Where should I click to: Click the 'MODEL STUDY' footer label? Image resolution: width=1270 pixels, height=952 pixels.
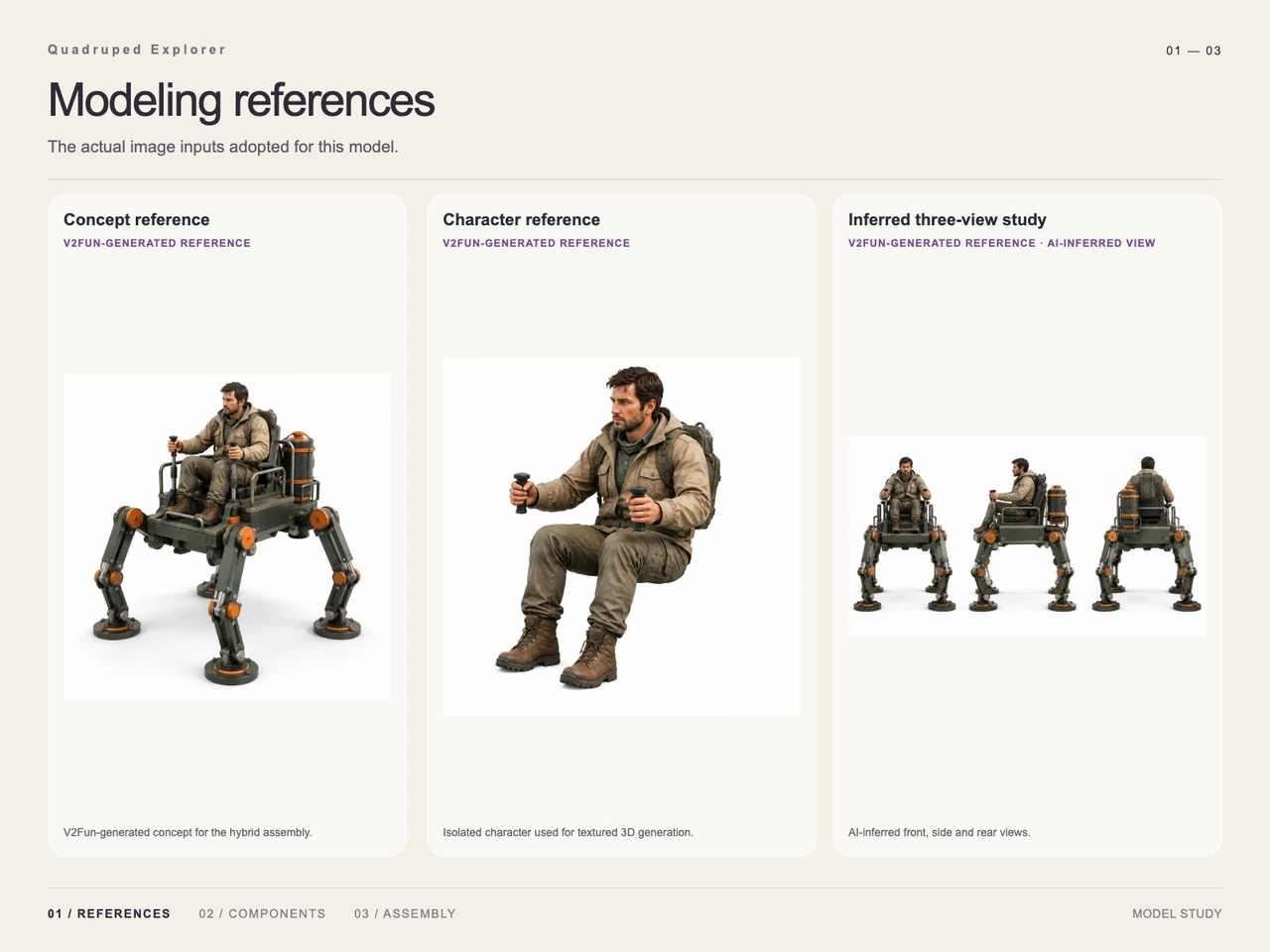[x=1177, y=913]
